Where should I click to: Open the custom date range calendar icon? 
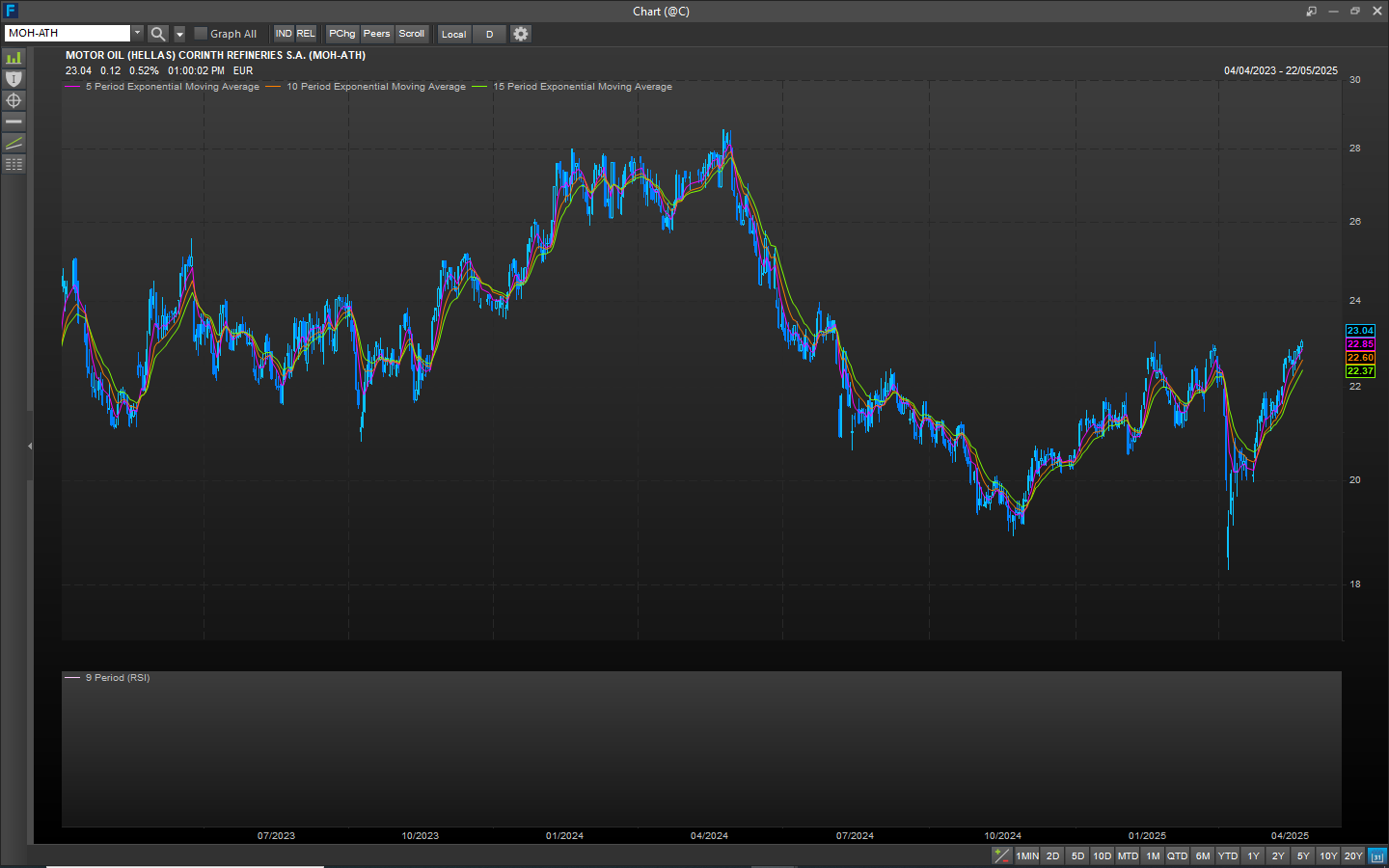pyautogui.click(x=1377, y=856)
